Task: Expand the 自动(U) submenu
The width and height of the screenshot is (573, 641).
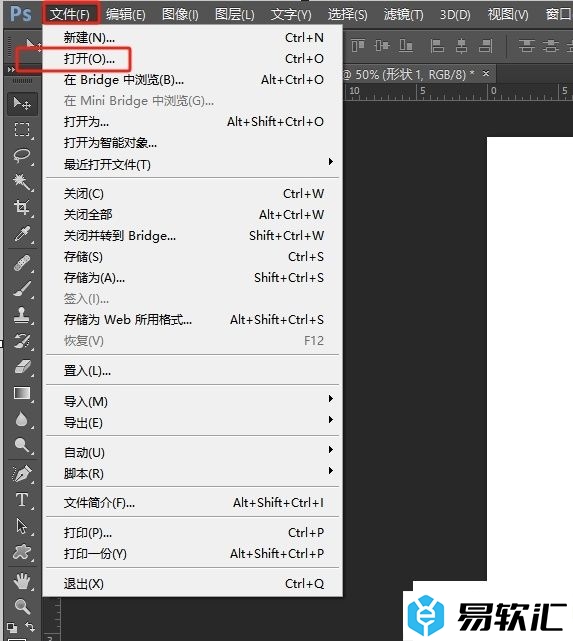Action: 192,453
